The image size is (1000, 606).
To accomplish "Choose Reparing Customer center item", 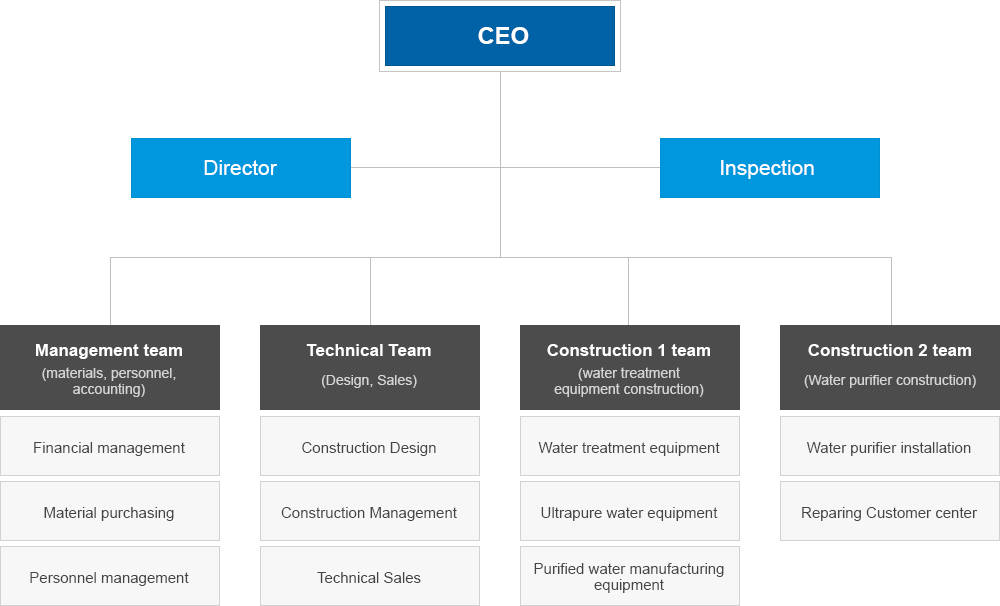I will 890,512.
